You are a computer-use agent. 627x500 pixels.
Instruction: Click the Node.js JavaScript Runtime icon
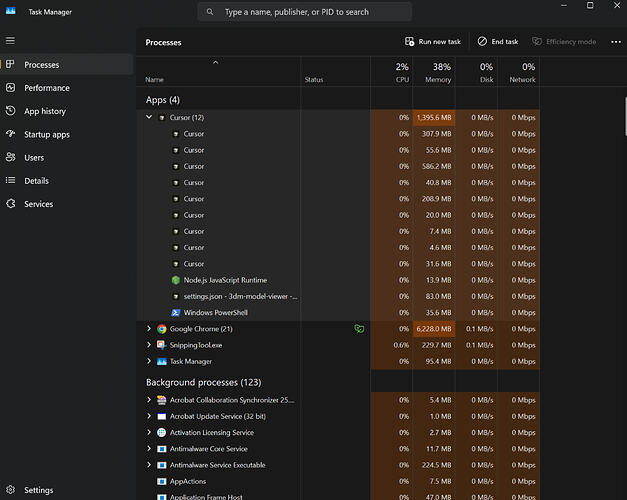pyautogui.click(x=176, y=280)
